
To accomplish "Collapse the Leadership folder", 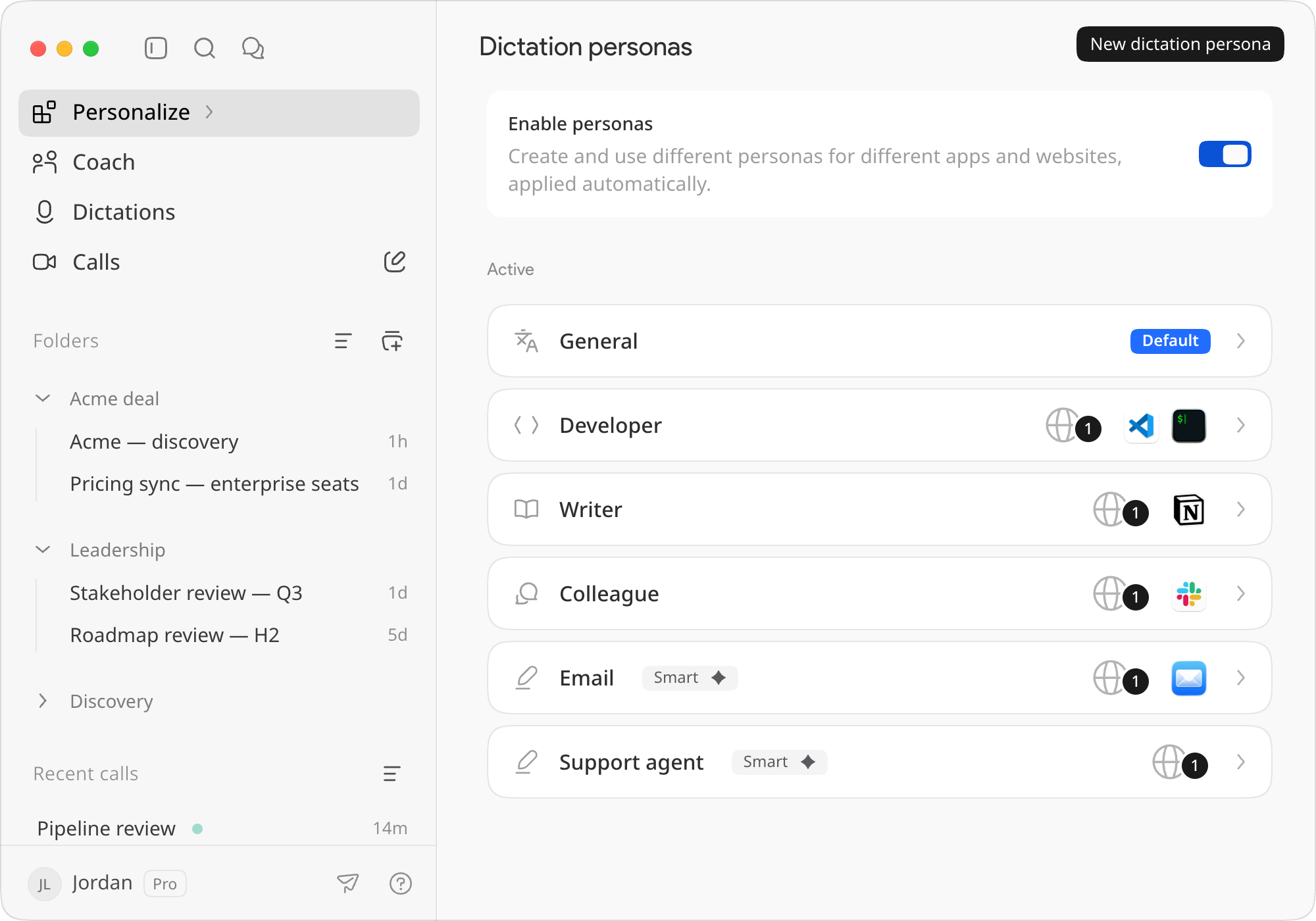I will point(43,550).
